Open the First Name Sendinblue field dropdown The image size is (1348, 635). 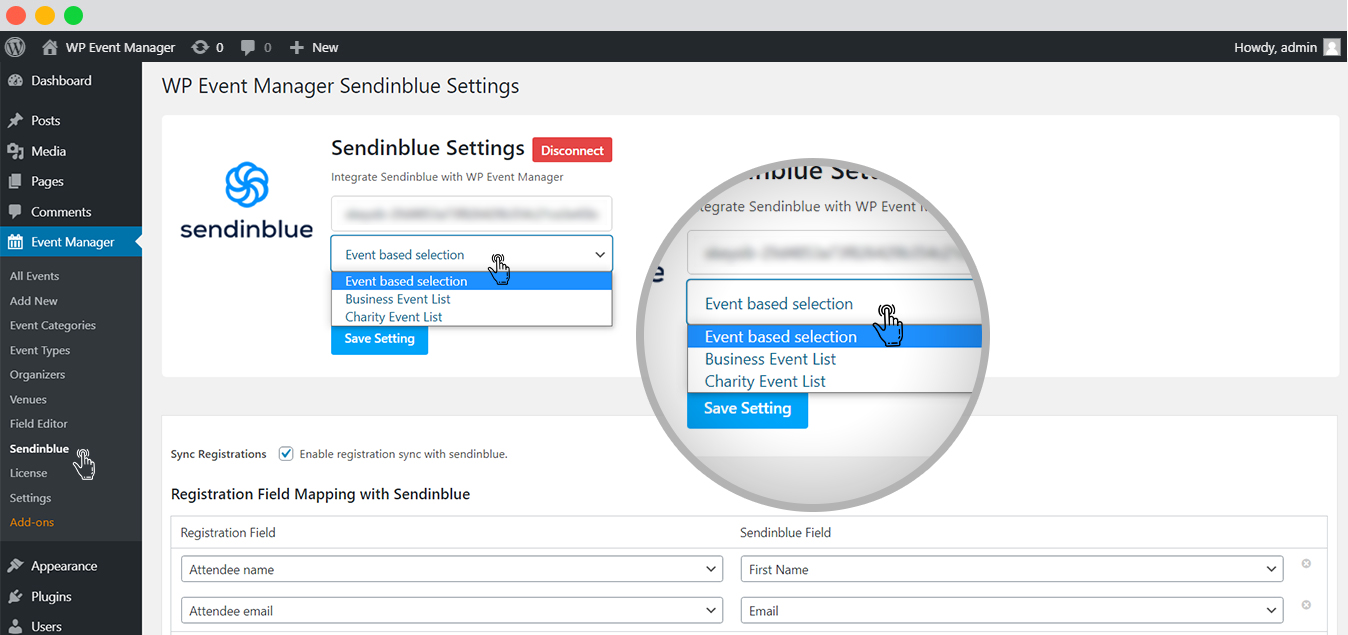pos(1011,569)
